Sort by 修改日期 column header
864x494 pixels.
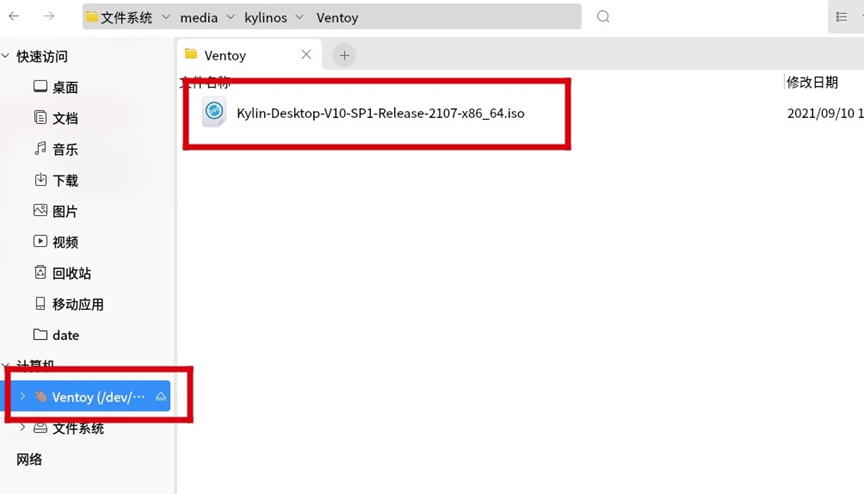811,81
